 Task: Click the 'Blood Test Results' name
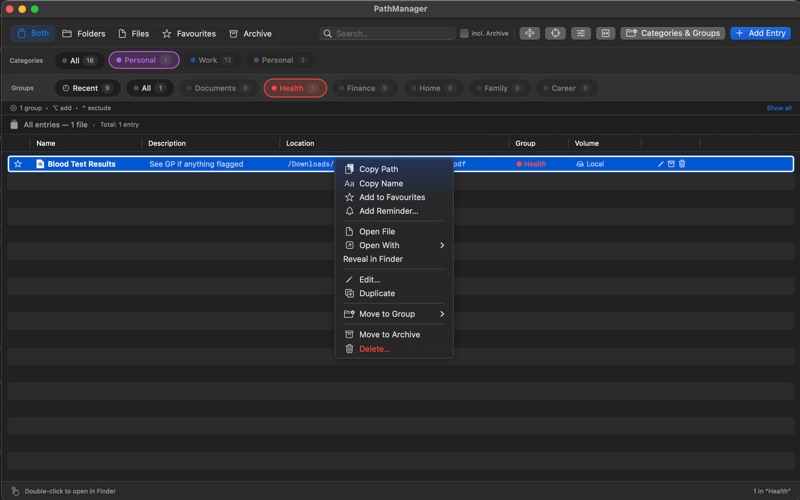coord(82,164)
